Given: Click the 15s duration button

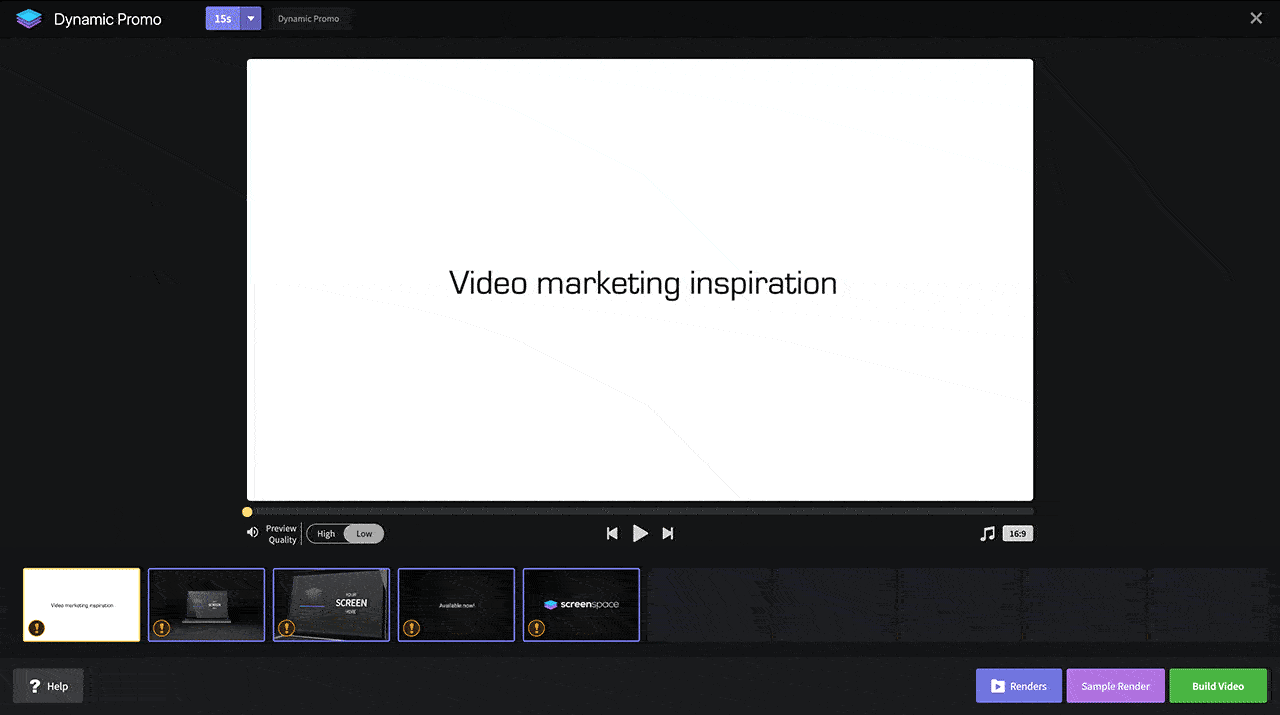Looking at the screenshot, I should click(x=223, y=19).
